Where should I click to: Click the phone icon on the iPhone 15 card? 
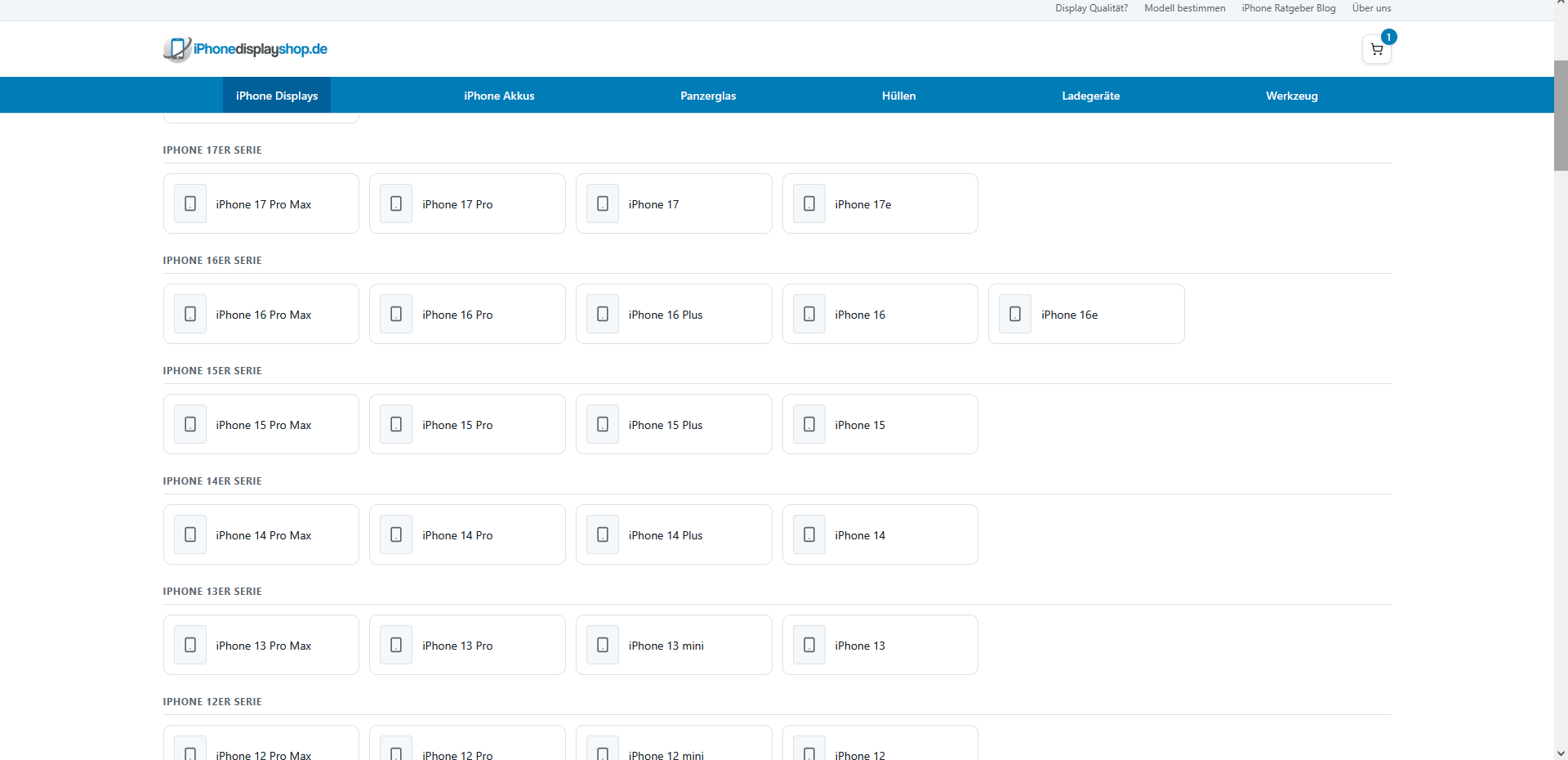point(809,424)
